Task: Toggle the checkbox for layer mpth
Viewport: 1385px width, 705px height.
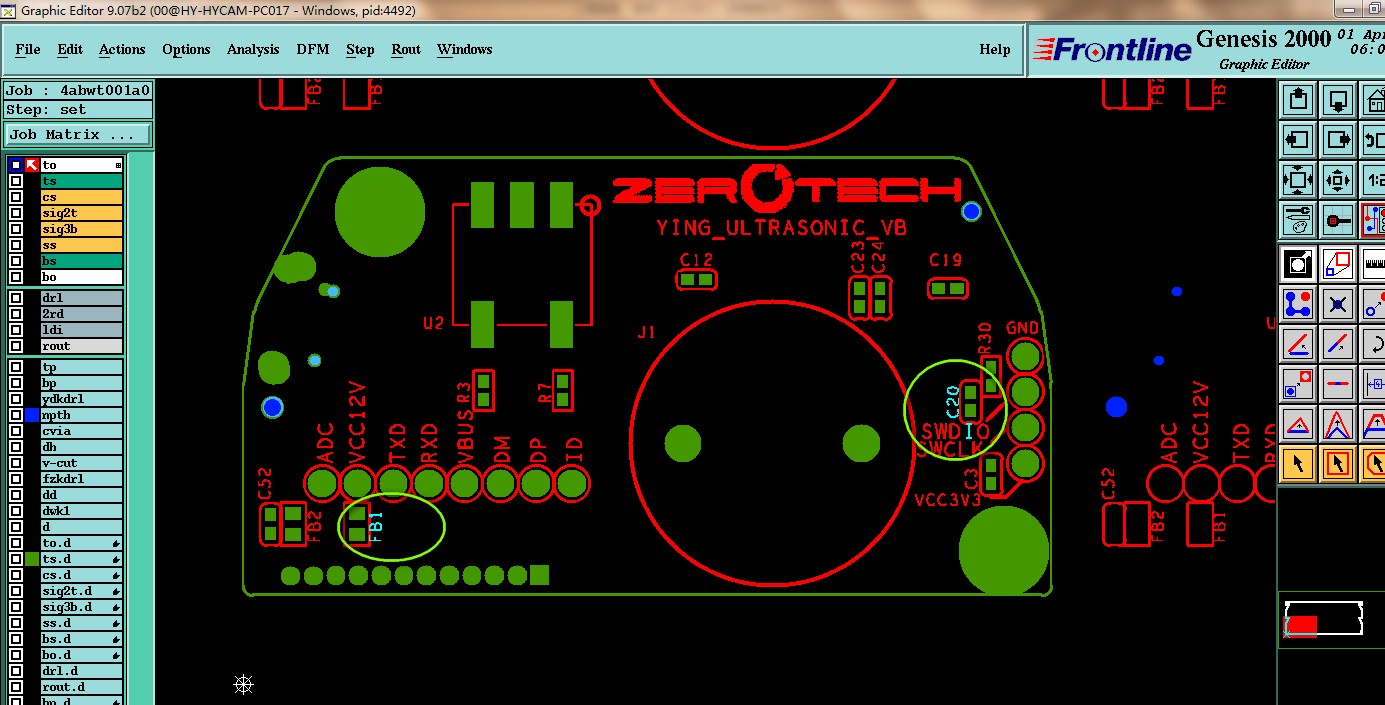Action: [16, 415]
